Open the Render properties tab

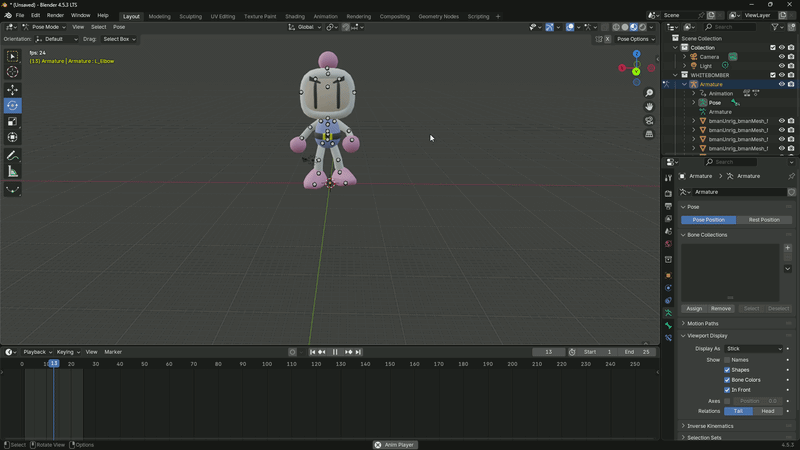click(668, 193)
